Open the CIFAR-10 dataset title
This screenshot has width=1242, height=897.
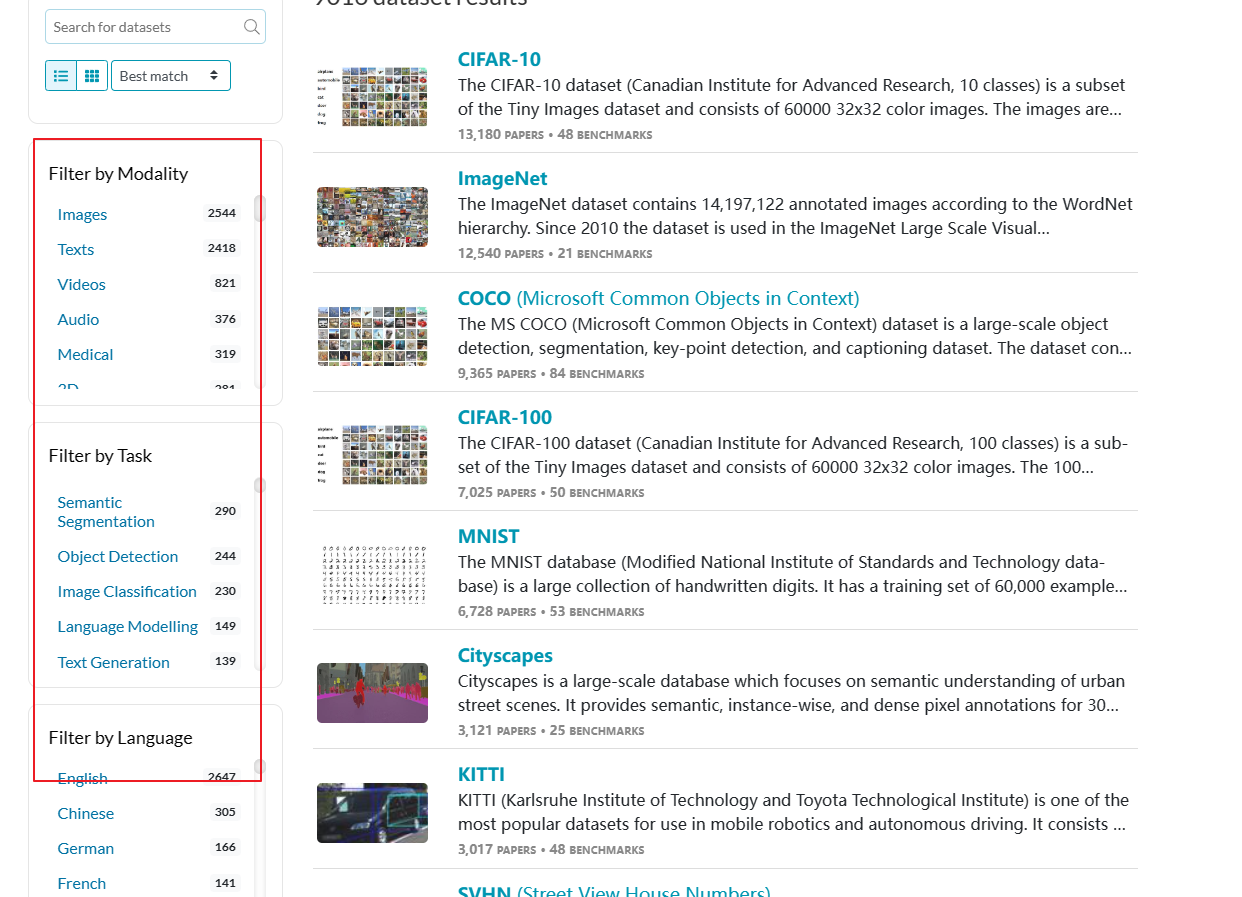[x=499, y=59]
